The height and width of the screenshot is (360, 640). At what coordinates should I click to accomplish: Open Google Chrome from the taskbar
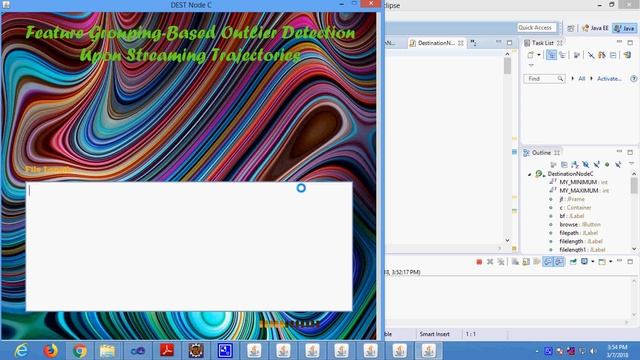click(80, 351)
